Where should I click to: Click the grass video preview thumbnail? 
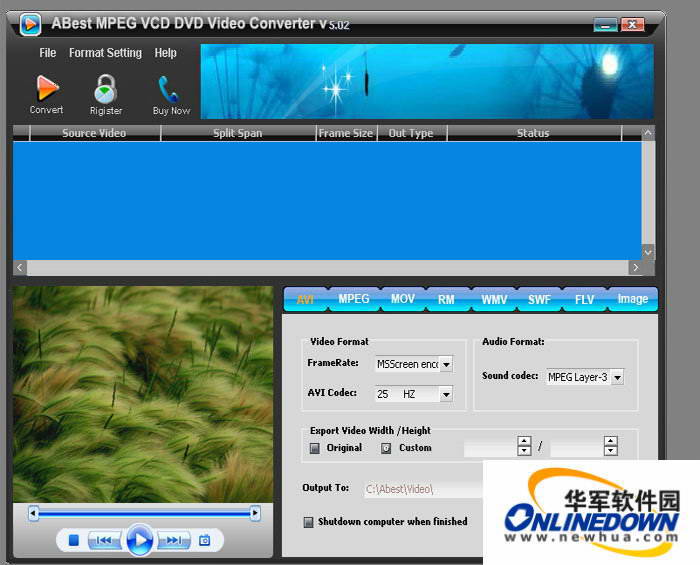143,395
